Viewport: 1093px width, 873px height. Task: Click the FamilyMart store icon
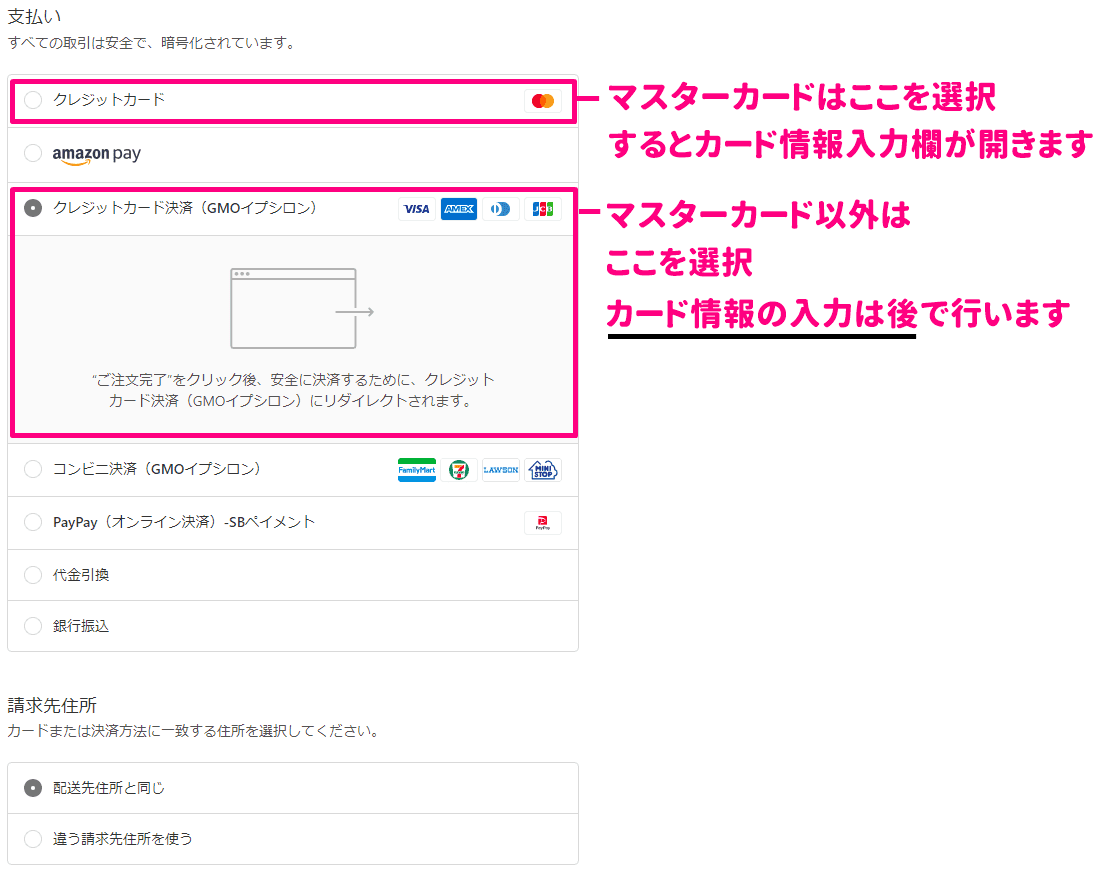coord(416,470)
